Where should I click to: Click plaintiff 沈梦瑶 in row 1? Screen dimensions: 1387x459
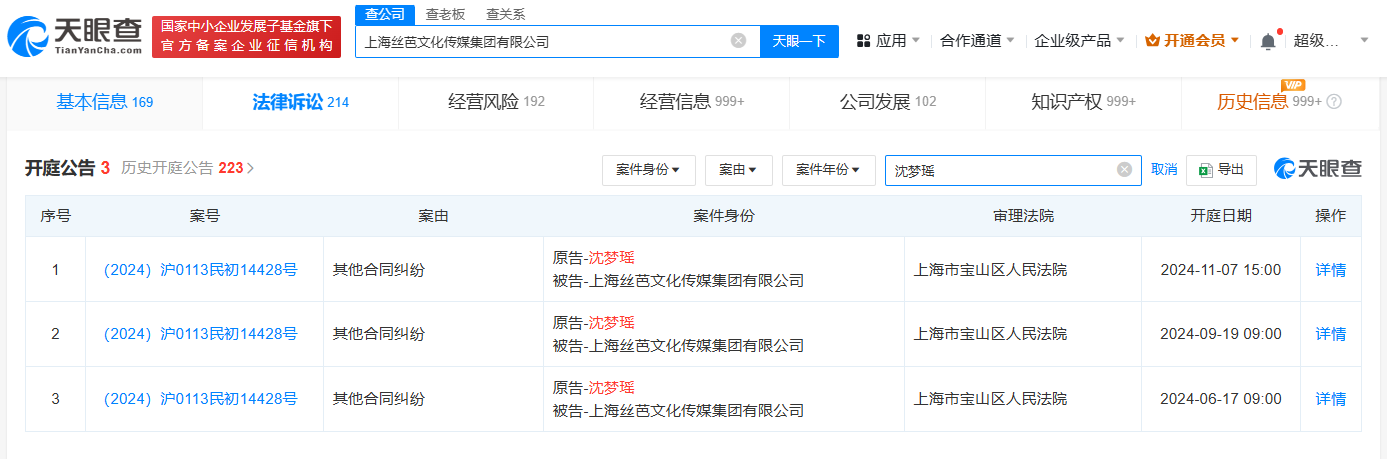coord(611,257)
